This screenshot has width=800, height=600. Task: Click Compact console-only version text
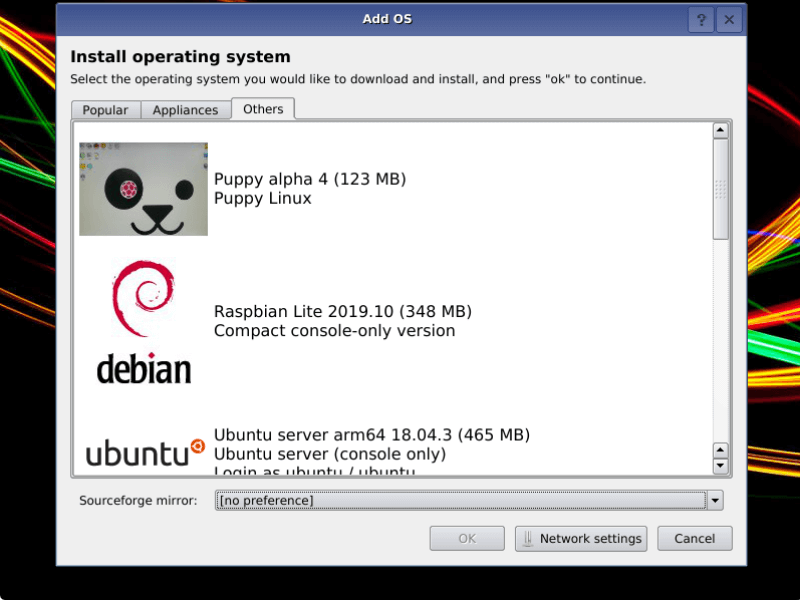tap(335, 331)
